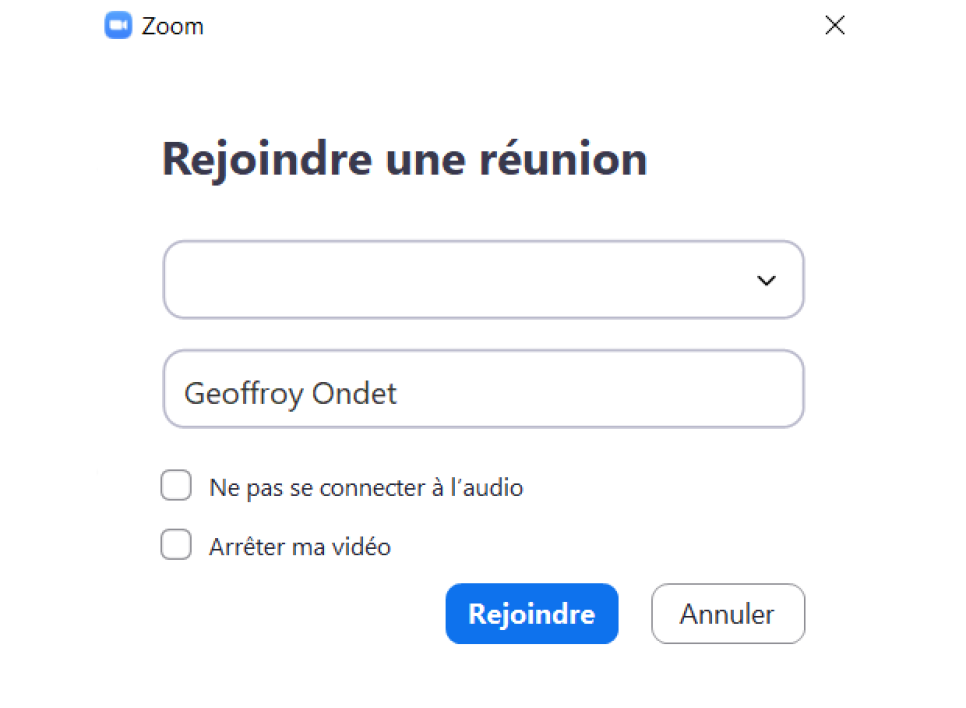
Task: Click the Zoom title text in window header
Action: (172, 26)
